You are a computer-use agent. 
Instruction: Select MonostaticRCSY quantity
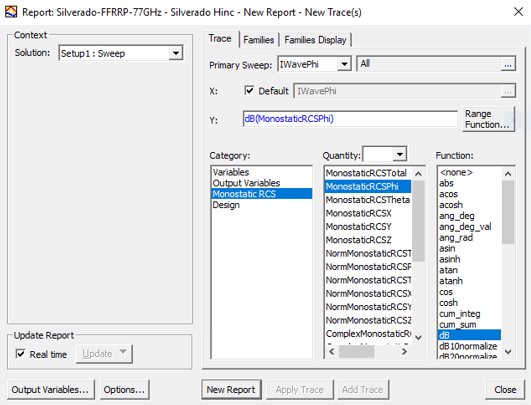click(368, 227)
